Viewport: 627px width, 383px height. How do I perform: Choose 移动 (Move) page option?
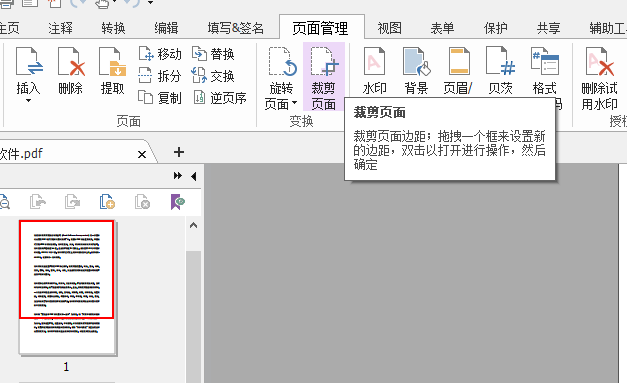click(160, 54)
